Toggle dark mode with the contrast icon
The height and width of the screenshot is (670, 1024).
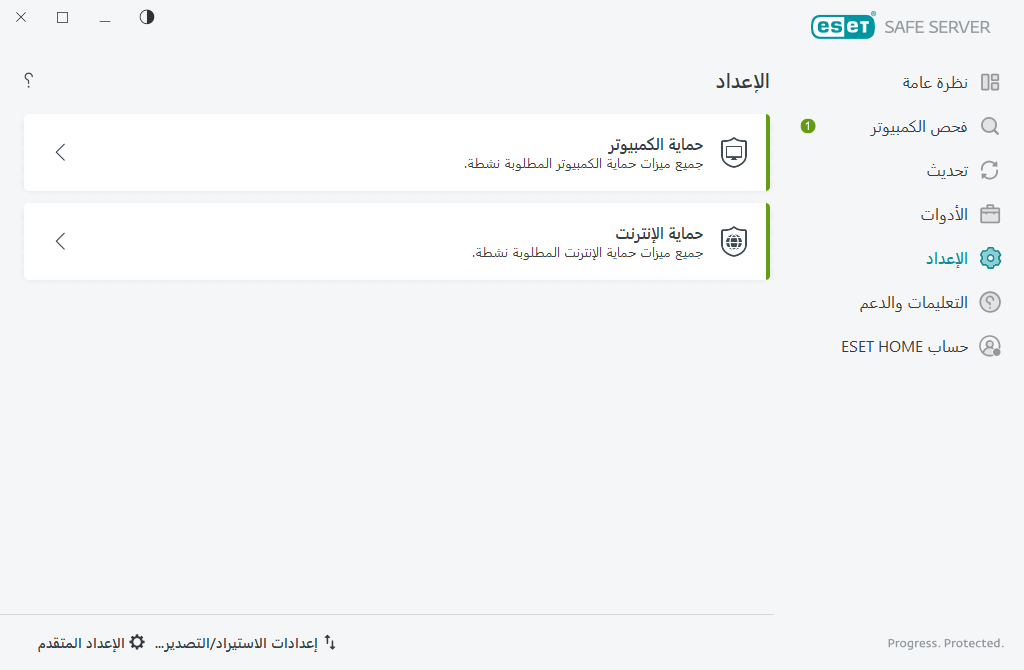point(146,17)
